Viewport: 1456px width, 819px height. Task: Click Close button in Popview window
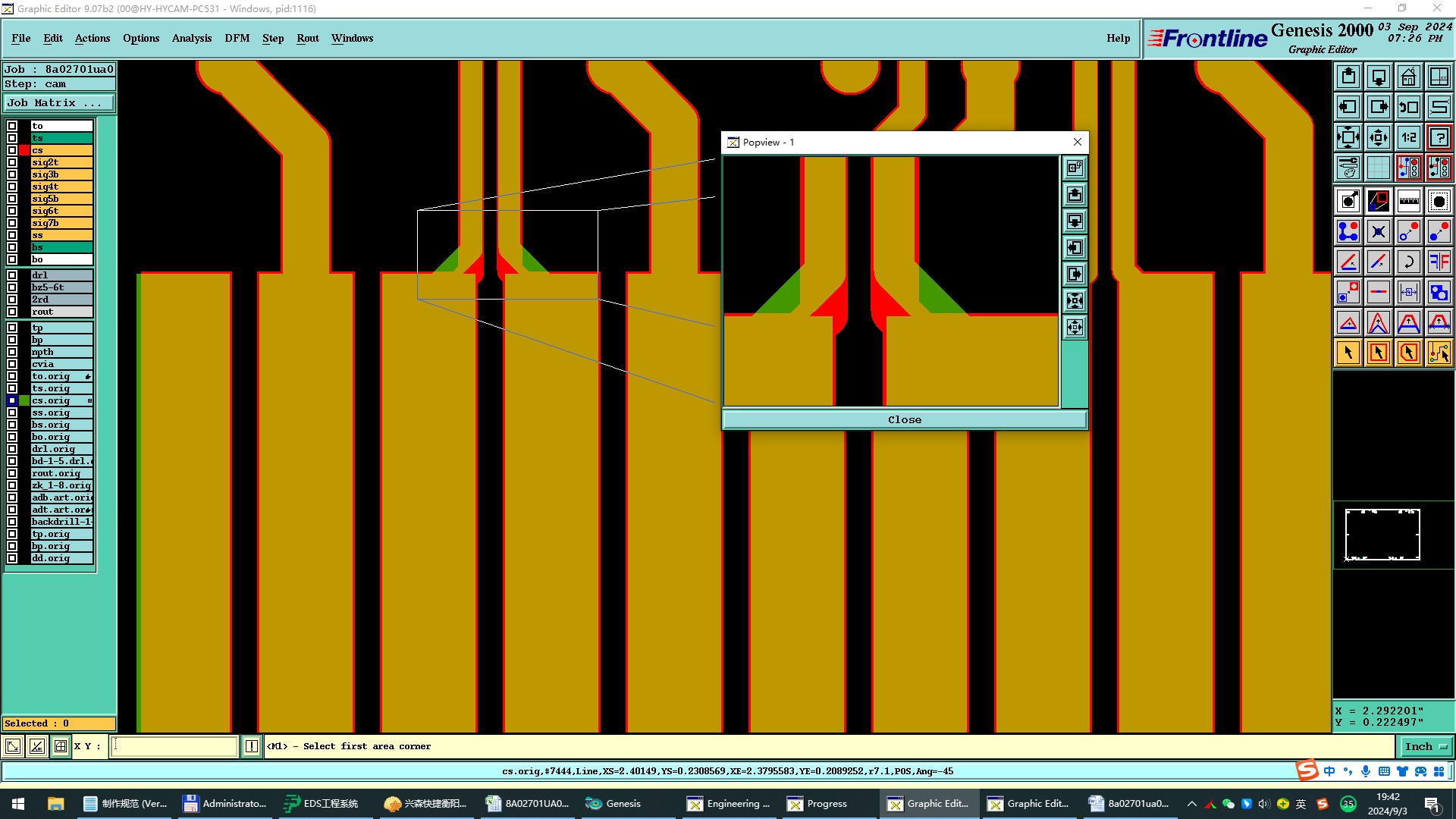(904, 419)
